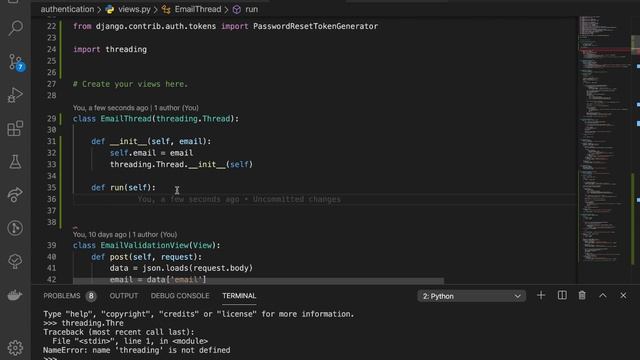
Task: Click 'authentication' in the breadcrumb
Action: pyautogui.click(x=67, y=9)
